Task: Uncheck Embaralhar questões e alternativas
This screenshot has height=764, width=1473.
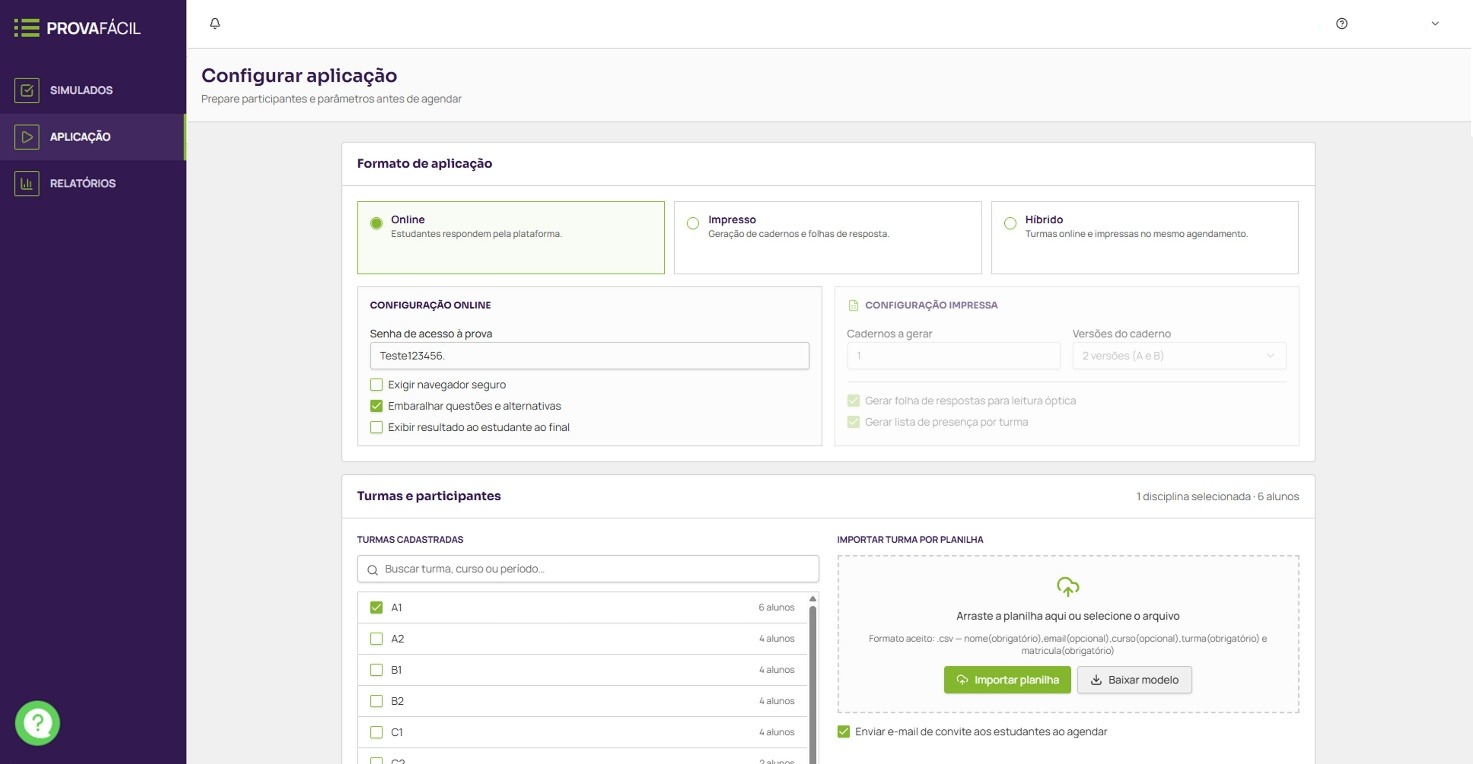Action: coord(377,406)
